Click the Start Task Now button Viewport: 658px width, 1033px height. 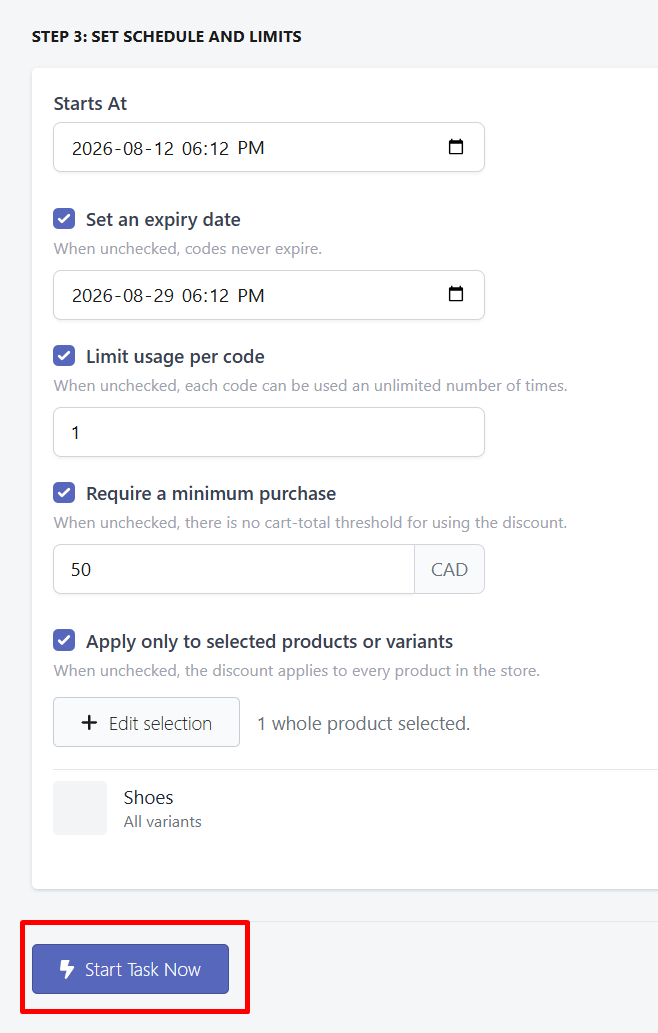pyautogui.click(x=130, y=969)
